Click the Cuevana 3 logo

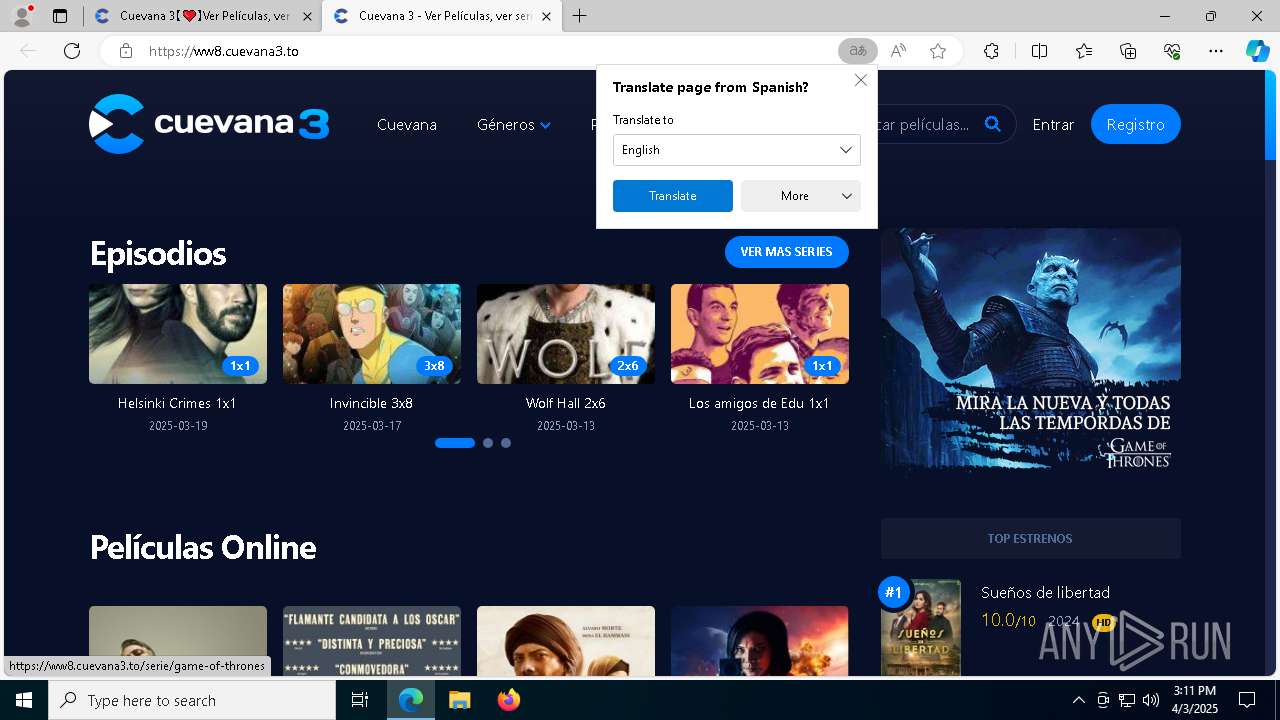209,124
